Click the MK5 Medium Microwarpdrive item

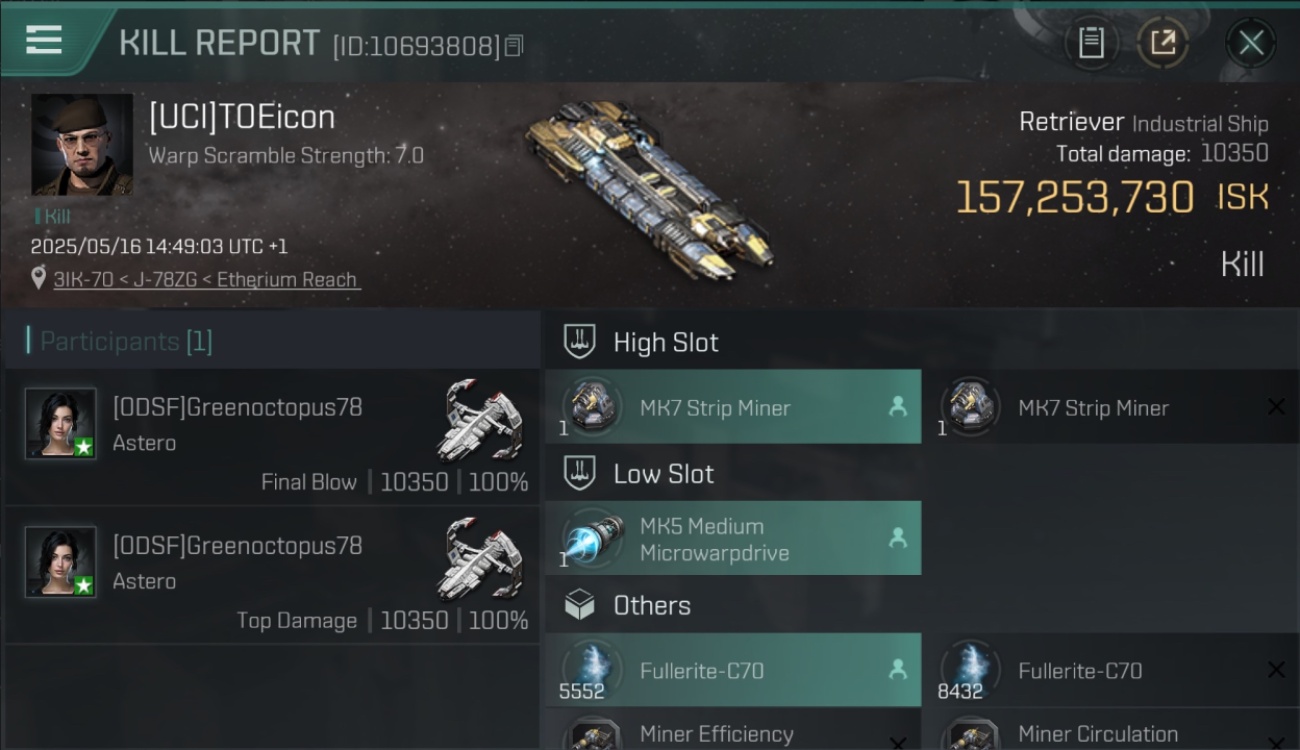[733, 539]
